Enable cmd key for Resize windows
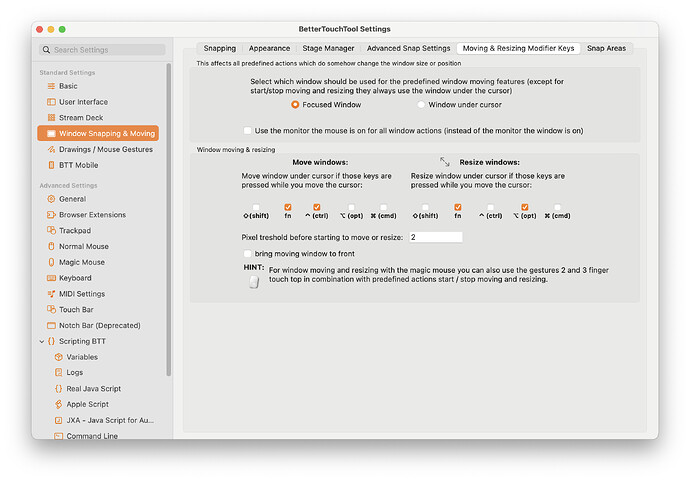 point(558,207)
